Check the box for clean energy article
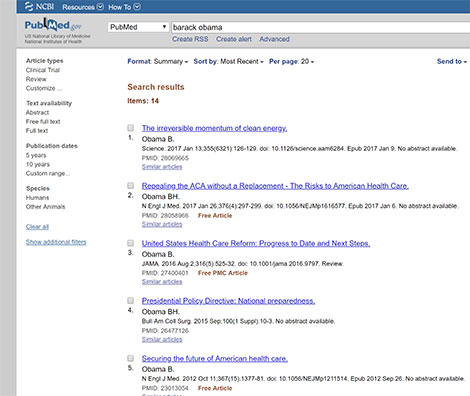Viewport: 470px width, 396px height. click(x=131, y=128)
